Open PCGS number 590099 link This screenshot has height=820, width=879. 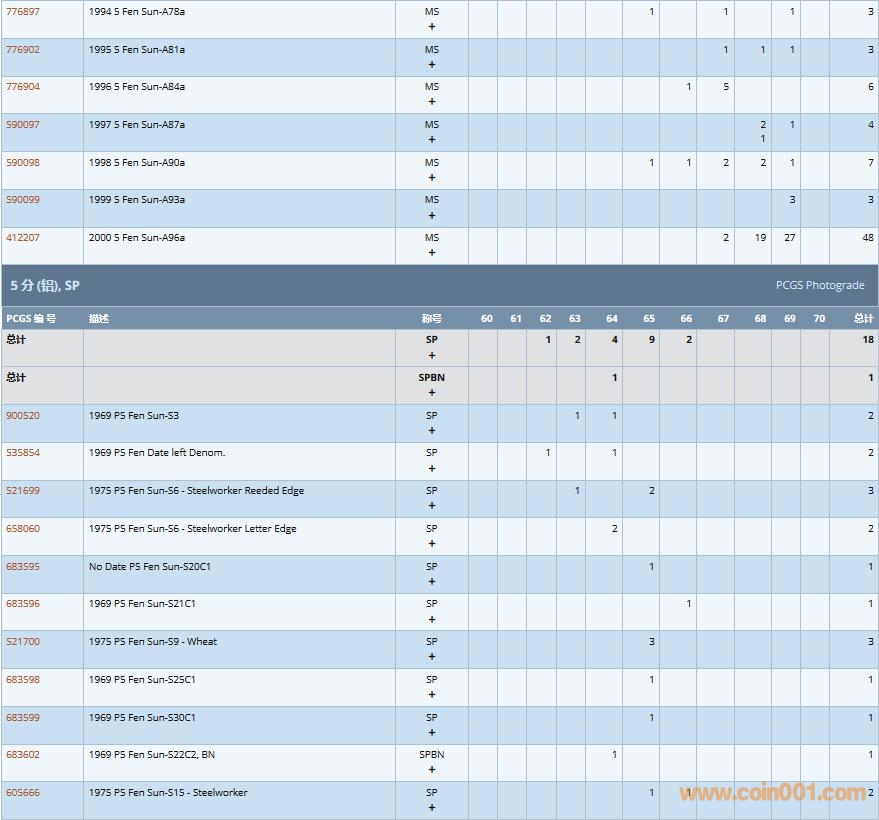point(23,199)
